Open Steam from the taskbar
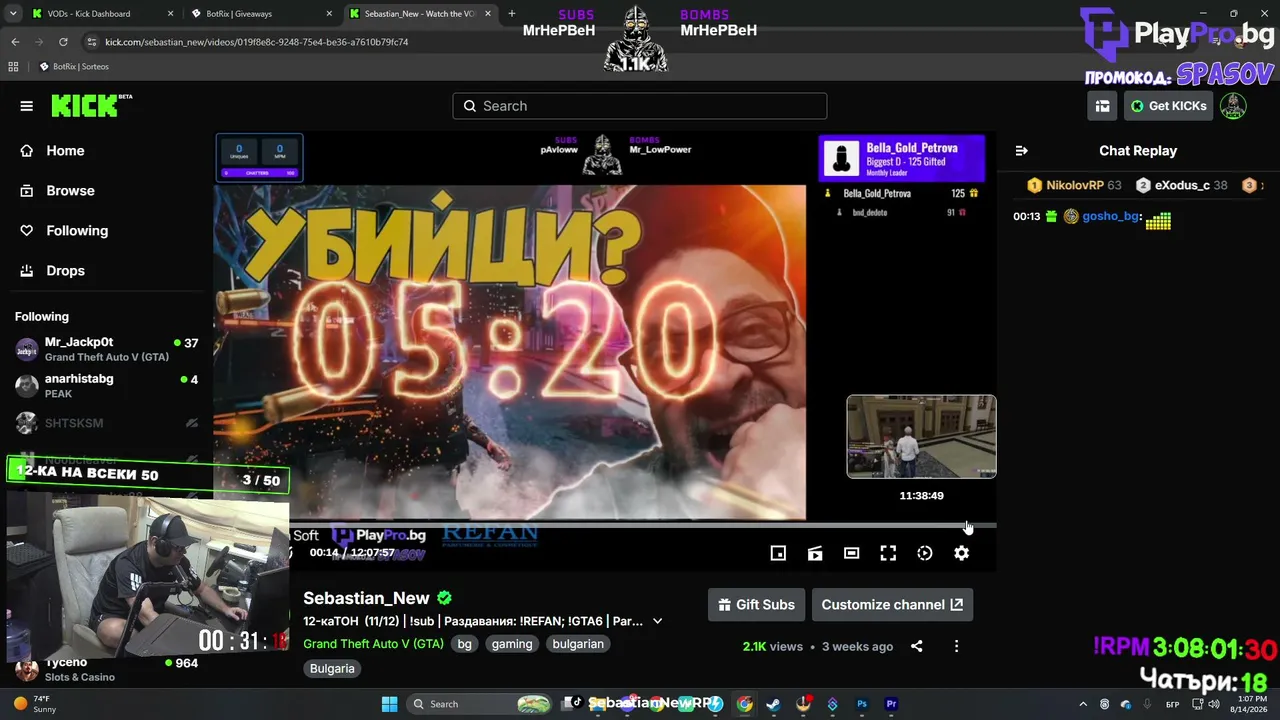Screen dimensions: 1280x720 point(773,704)
